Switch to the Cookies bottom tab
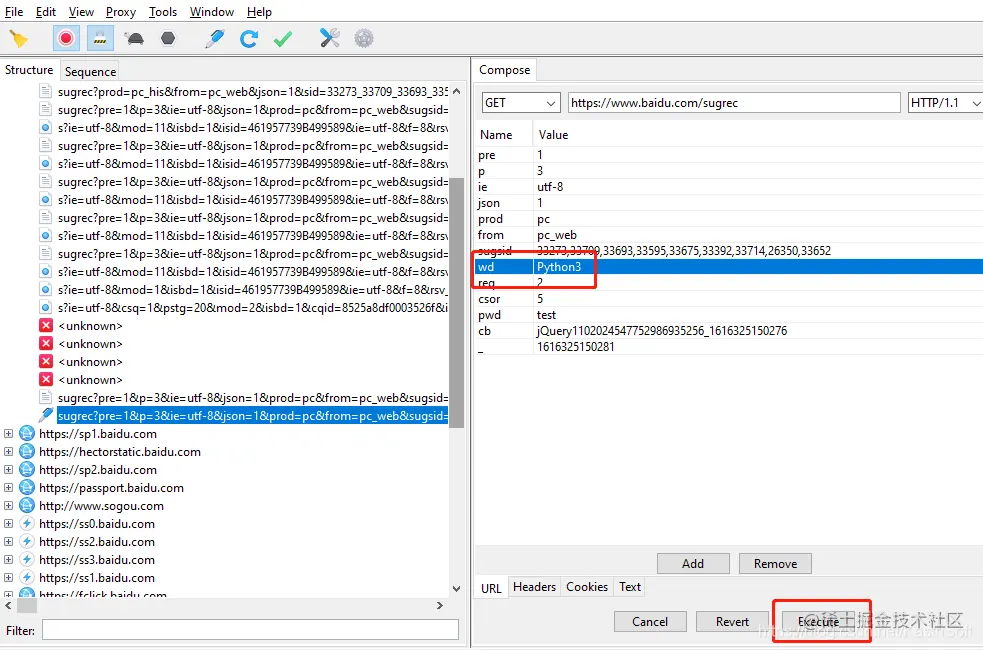Image resolution: width=983 pixels, height=650 pixels. [x=587, y=587]
